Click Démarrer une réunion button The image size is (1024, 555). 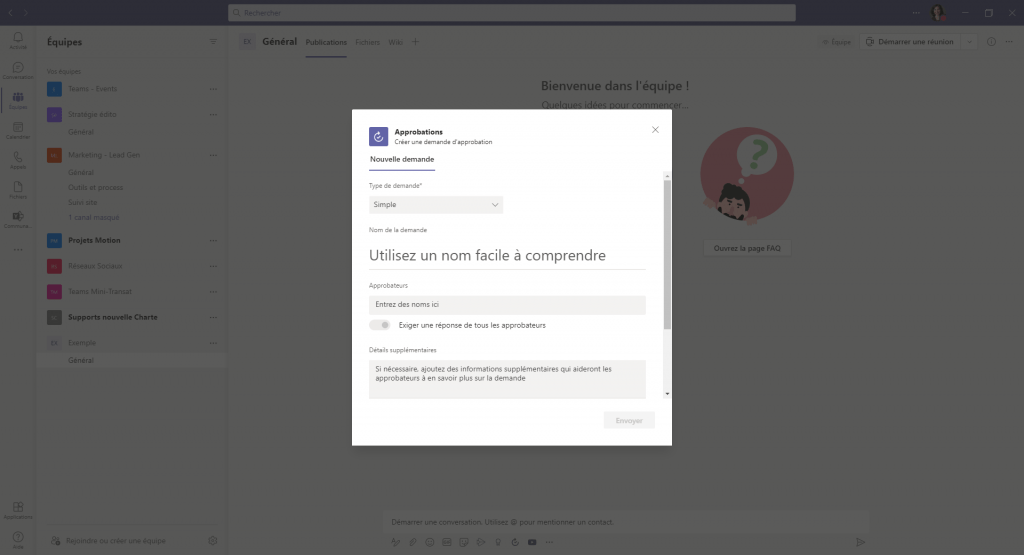pos(910,42)
